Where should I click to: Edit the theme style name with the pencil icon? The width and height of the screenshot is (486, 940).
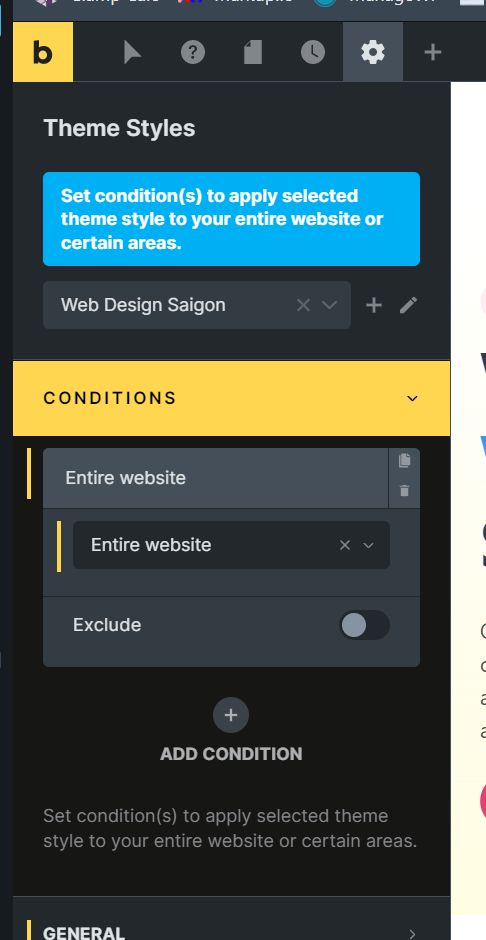coord(409,305)
